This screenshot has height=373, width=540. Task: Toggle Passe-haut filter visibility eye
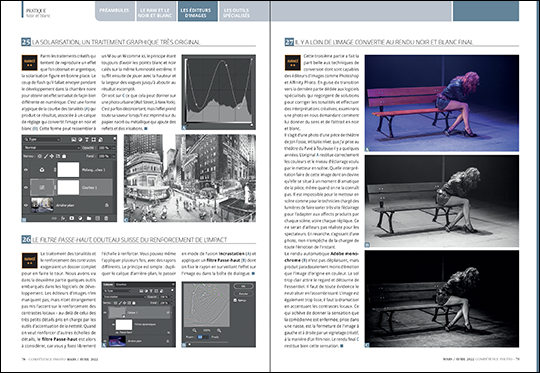(117, 332)
